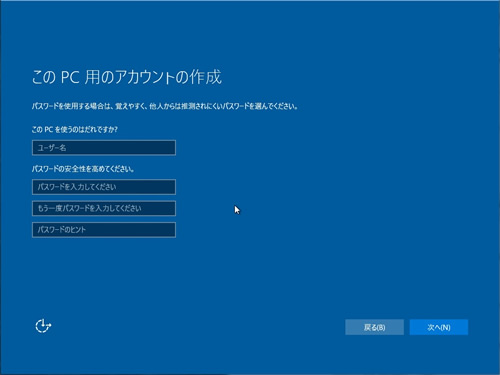500x375 pixels.
Task: Click the この PC を使うのはだれですか? label
Action: pyautogui.click(x=75, y=130)
